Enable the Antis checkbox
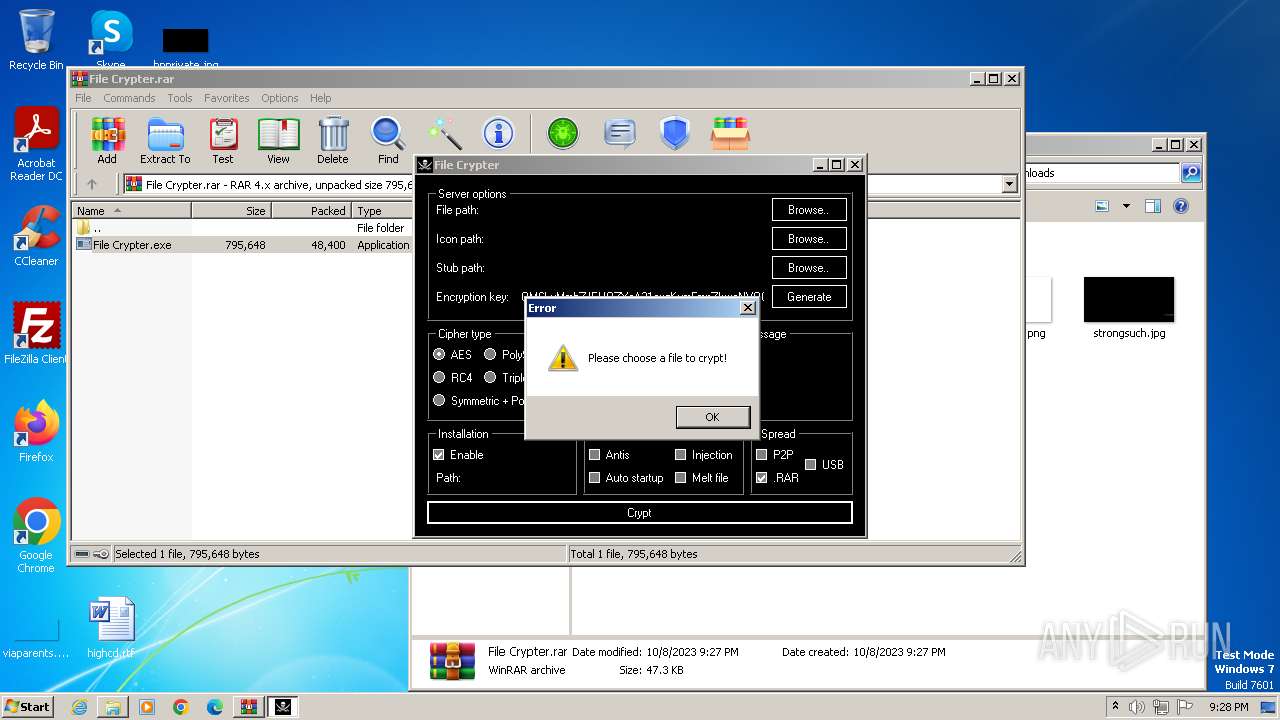Screen dimensions: 1280x720 pyautogui.click(x=594, y=454)
